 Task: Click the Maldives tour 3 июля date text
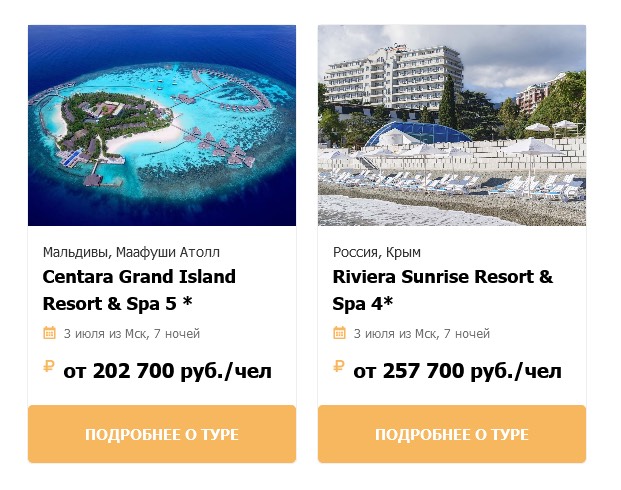click(x=132, y=334)
